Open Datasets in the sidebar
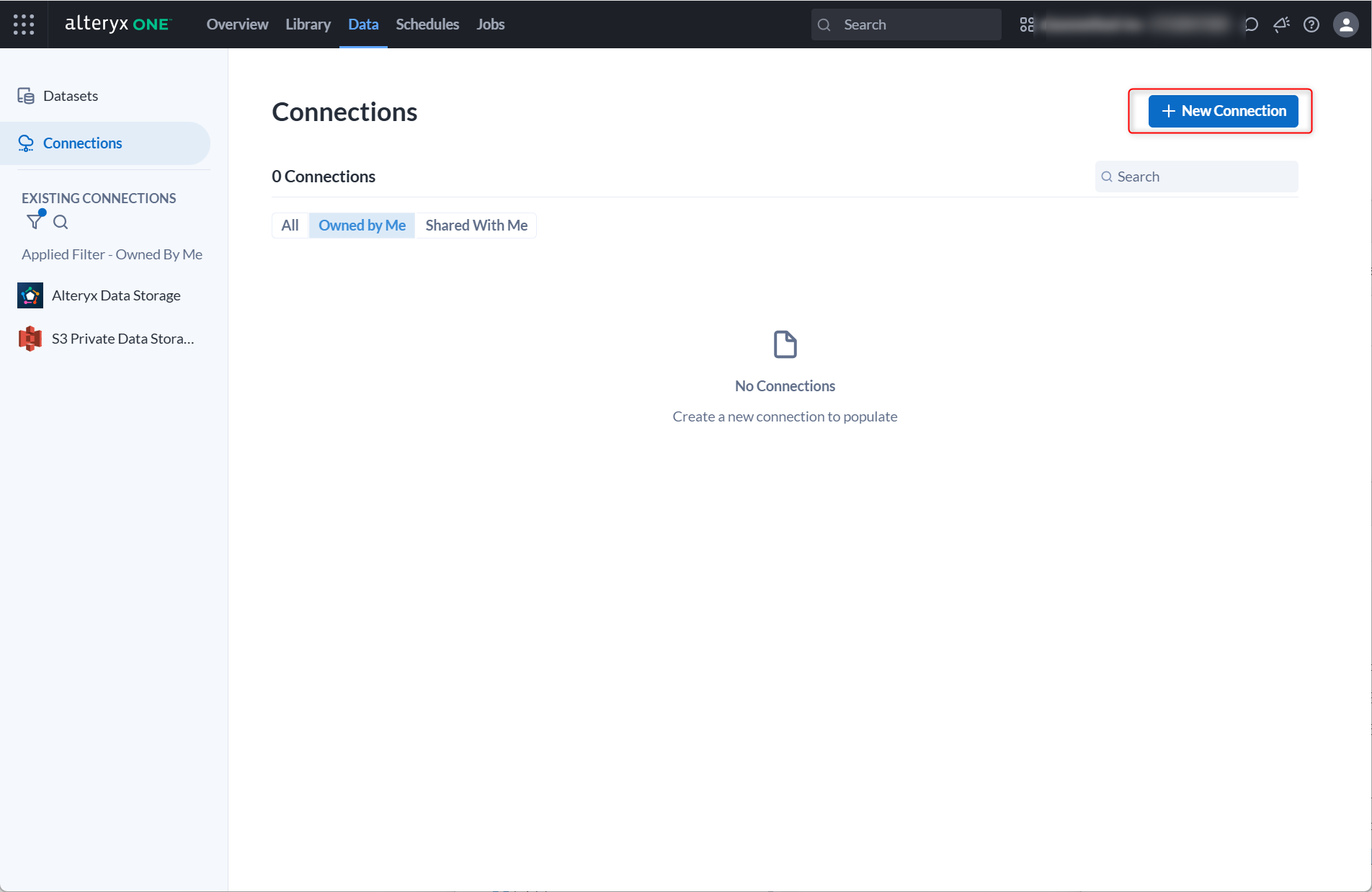 (x=105, y=96)
